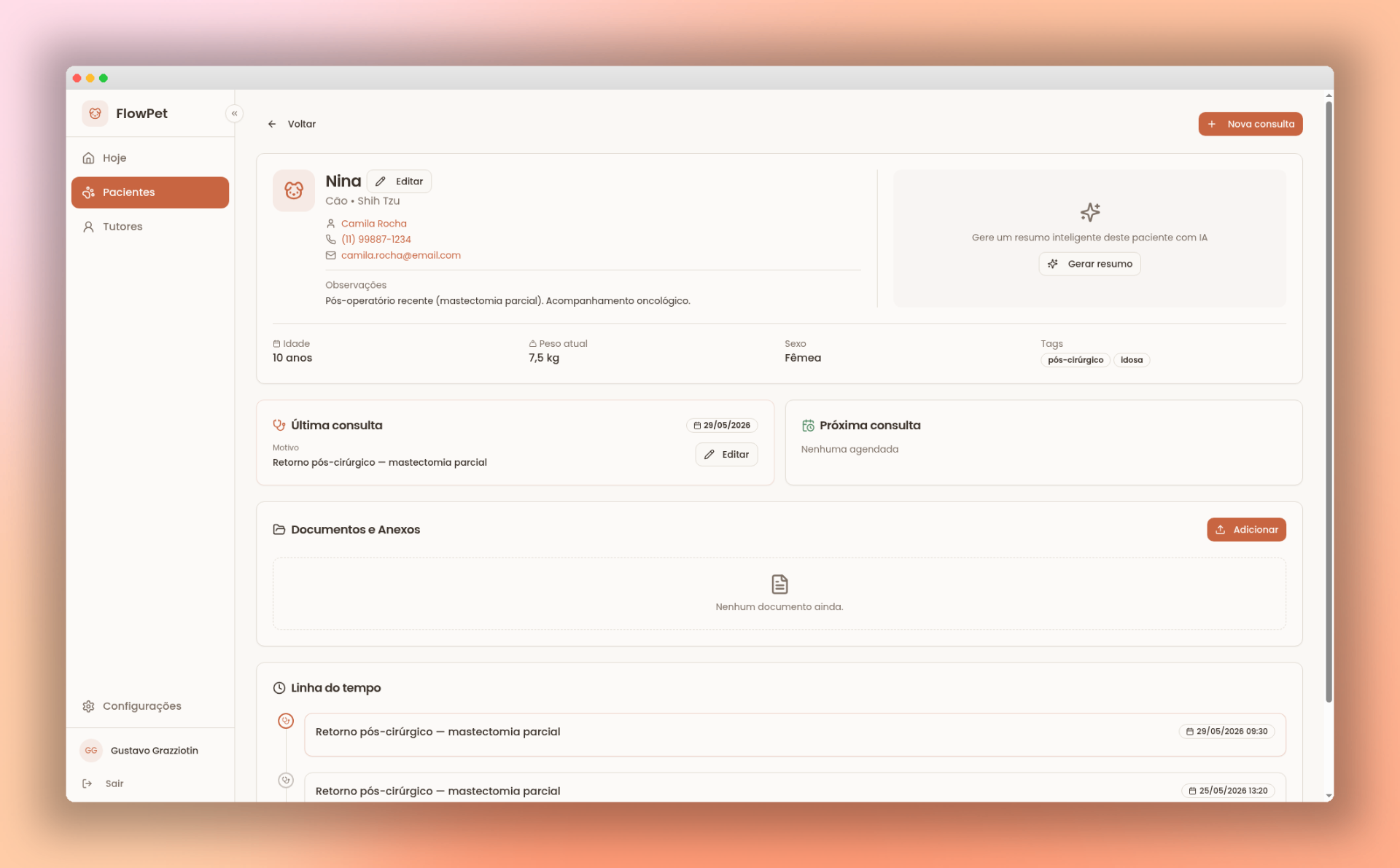Create a Nova consulta
This screenshot has width=1400, height=868.
(x=1251, y=124)
